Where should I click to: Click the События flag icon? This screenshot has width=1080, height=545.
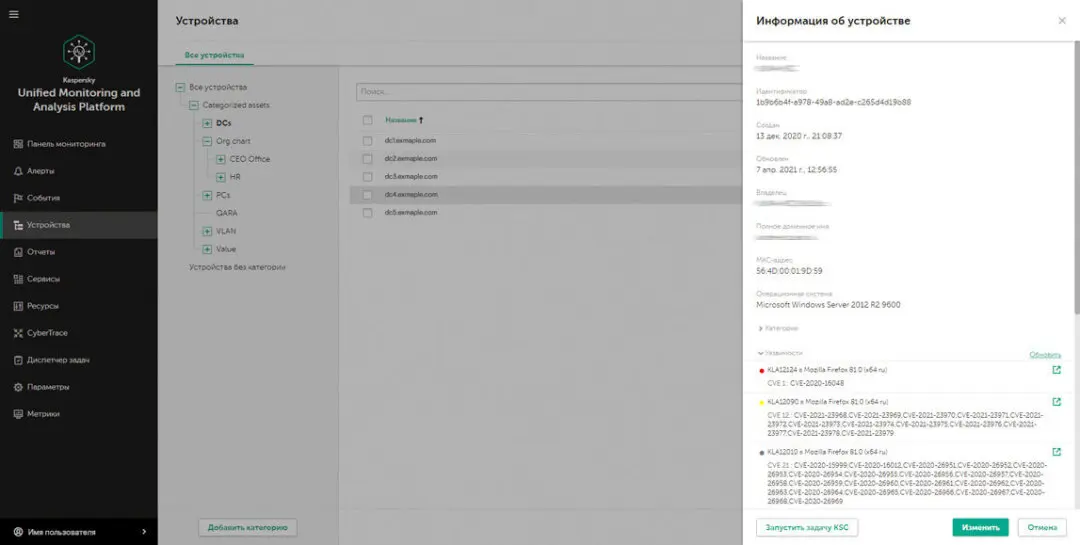pos(19,198)
